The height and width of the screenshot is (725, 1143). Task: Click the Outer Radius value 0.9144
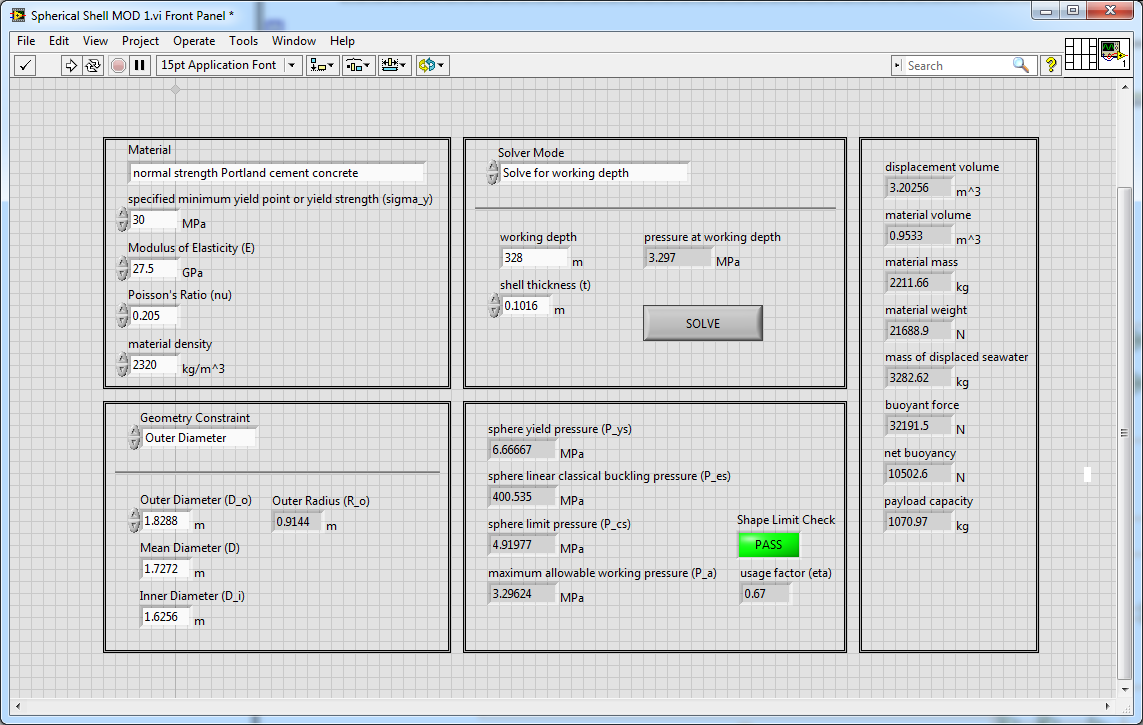(297, 522)
